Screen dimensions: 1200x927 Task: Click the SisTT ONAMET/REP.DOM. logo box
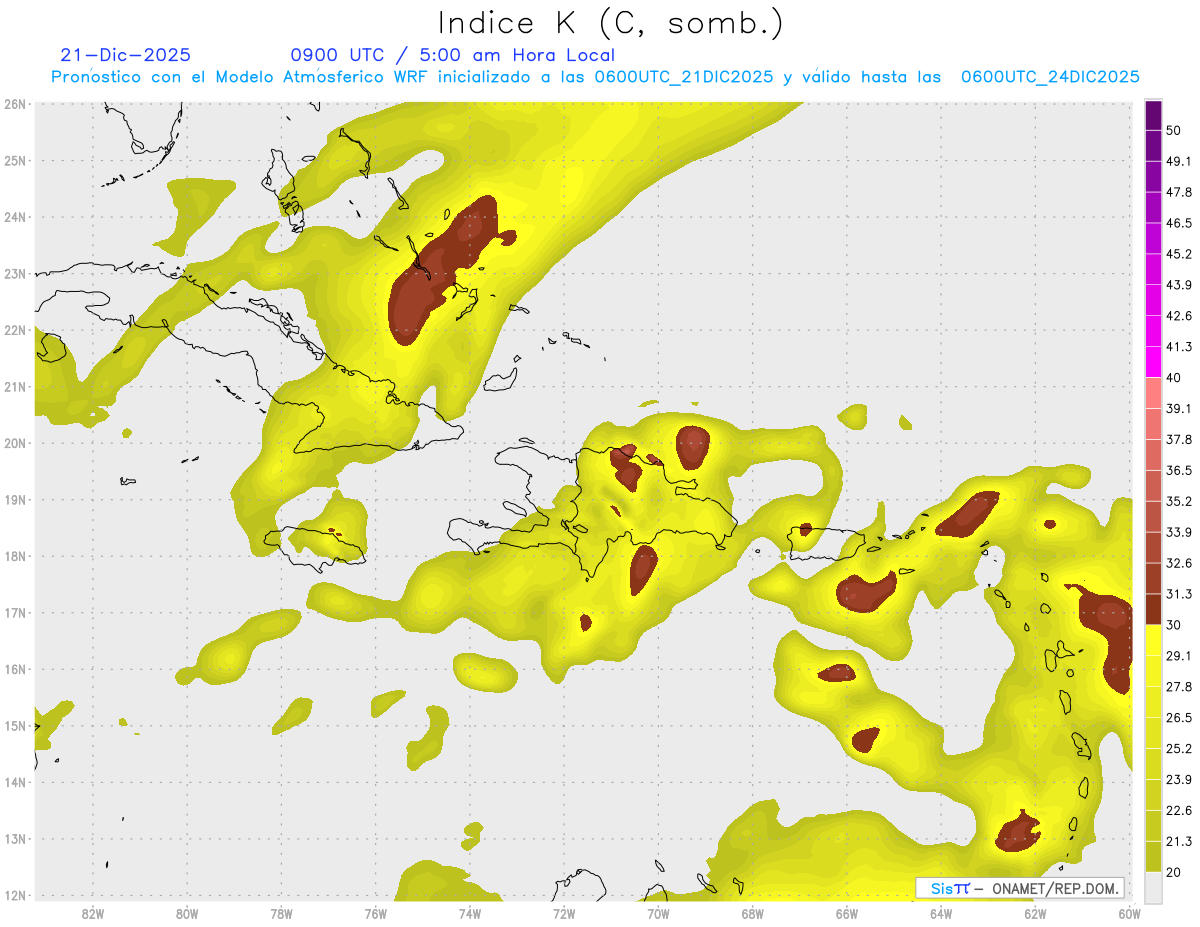(1019, 888)
